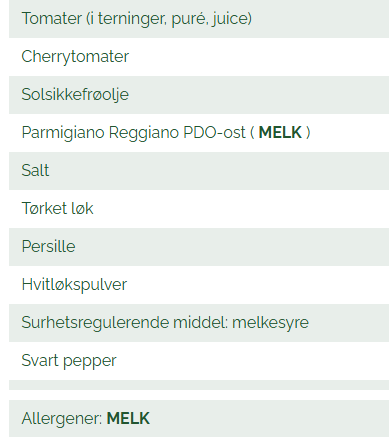Viewport: 389px width, 437px height.
Task: Click the word Reggiano in the cheese row
Action: 144,133
